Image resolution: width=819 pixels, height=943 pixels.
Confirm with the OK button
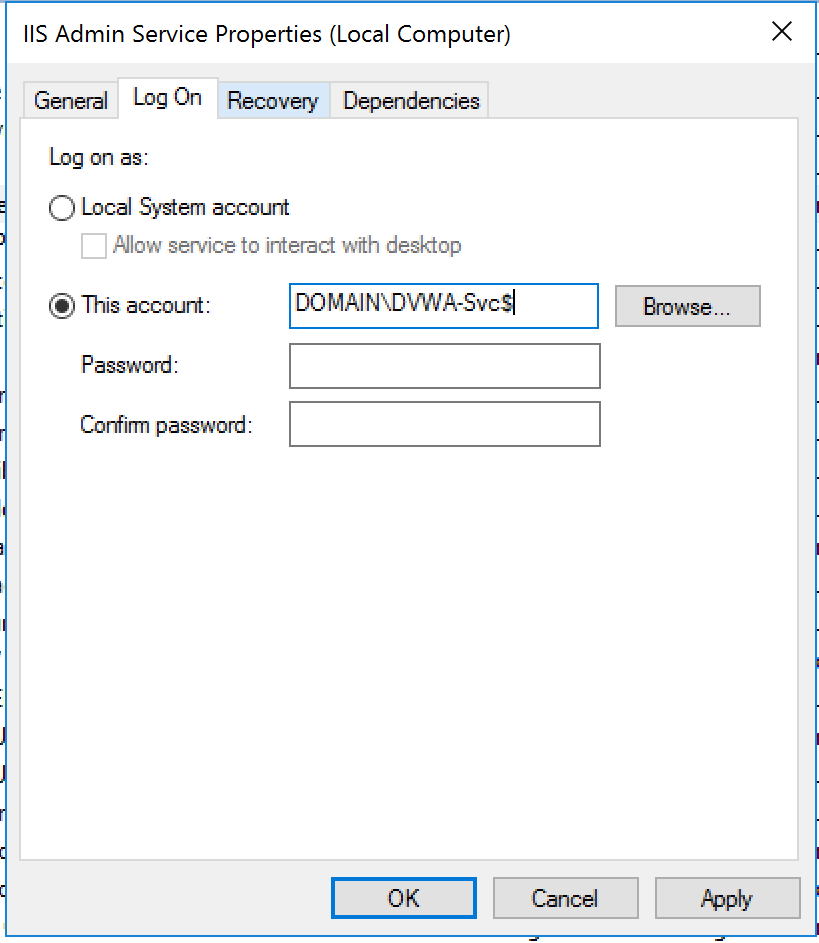(x=403, y=898)
